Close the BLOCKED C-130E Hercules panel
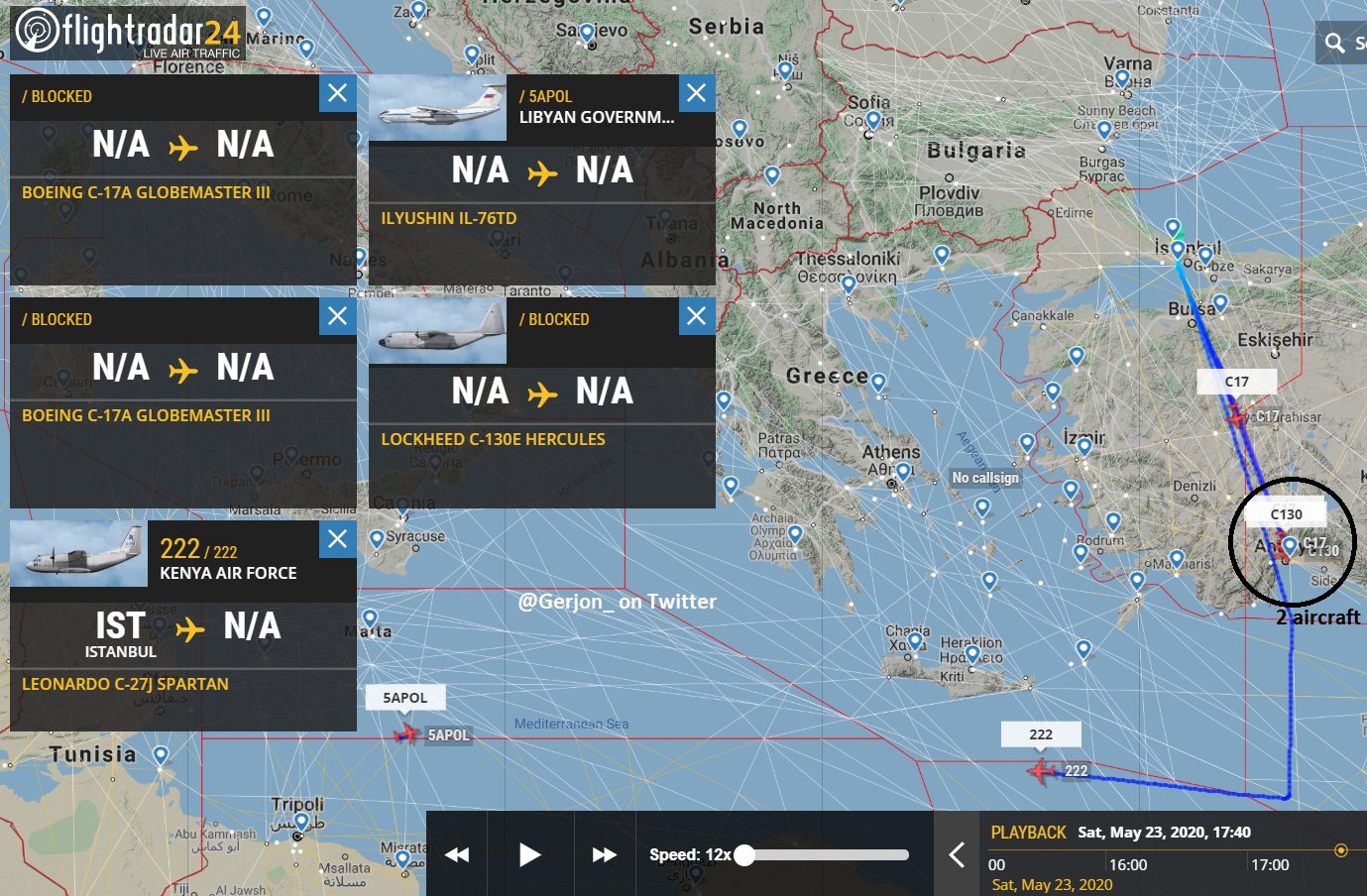The image size is (1367, 896). click(x=697, y=316)
